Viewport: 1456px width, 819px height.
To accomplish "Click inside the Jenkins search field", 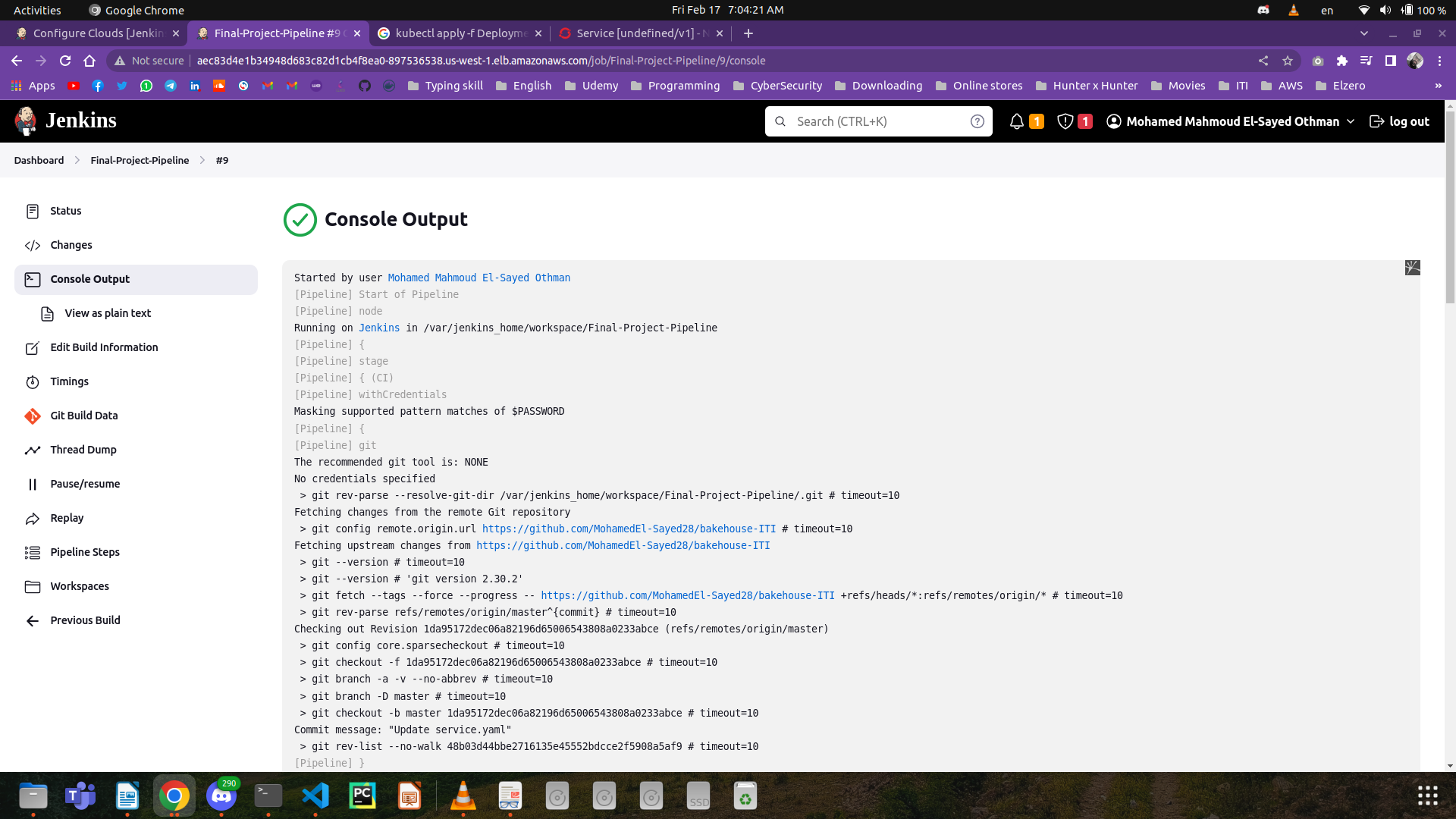I will (872, 121).
